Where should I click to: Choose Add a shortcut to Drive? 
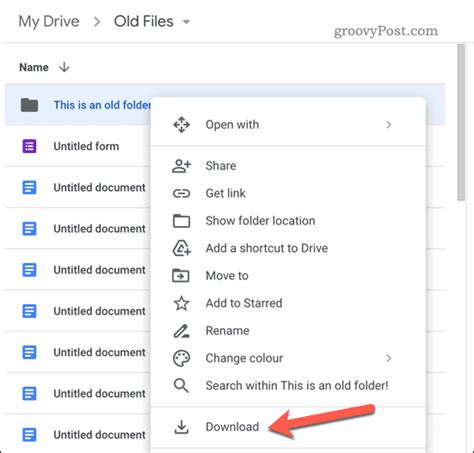pyautogui.click(x=288, y=248)
